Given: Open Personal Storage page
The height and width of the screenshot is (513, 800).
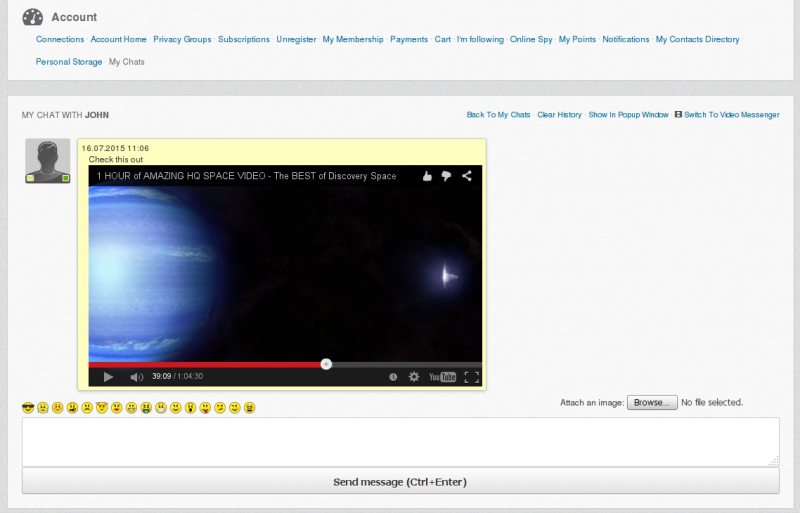Looking at the screenshot, I should coord(69,62).
